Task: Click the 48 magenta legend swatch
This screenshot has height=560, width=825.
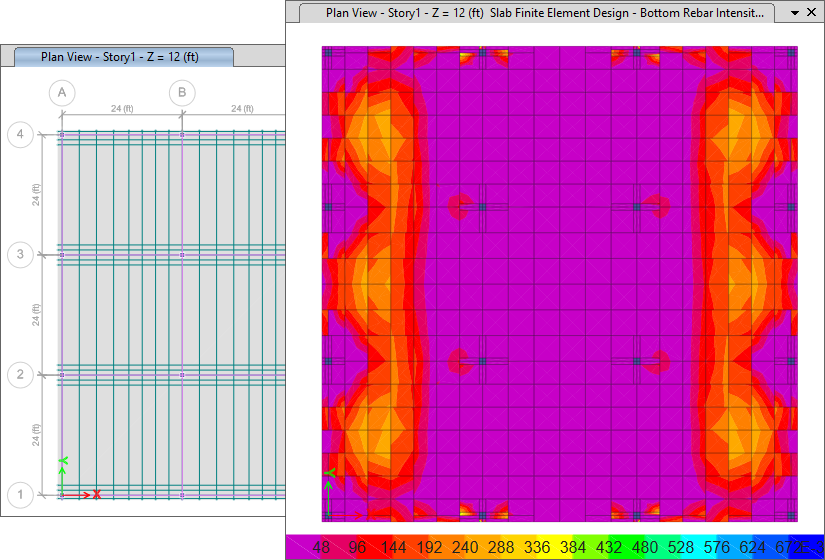Action: [x=321, y=548]
